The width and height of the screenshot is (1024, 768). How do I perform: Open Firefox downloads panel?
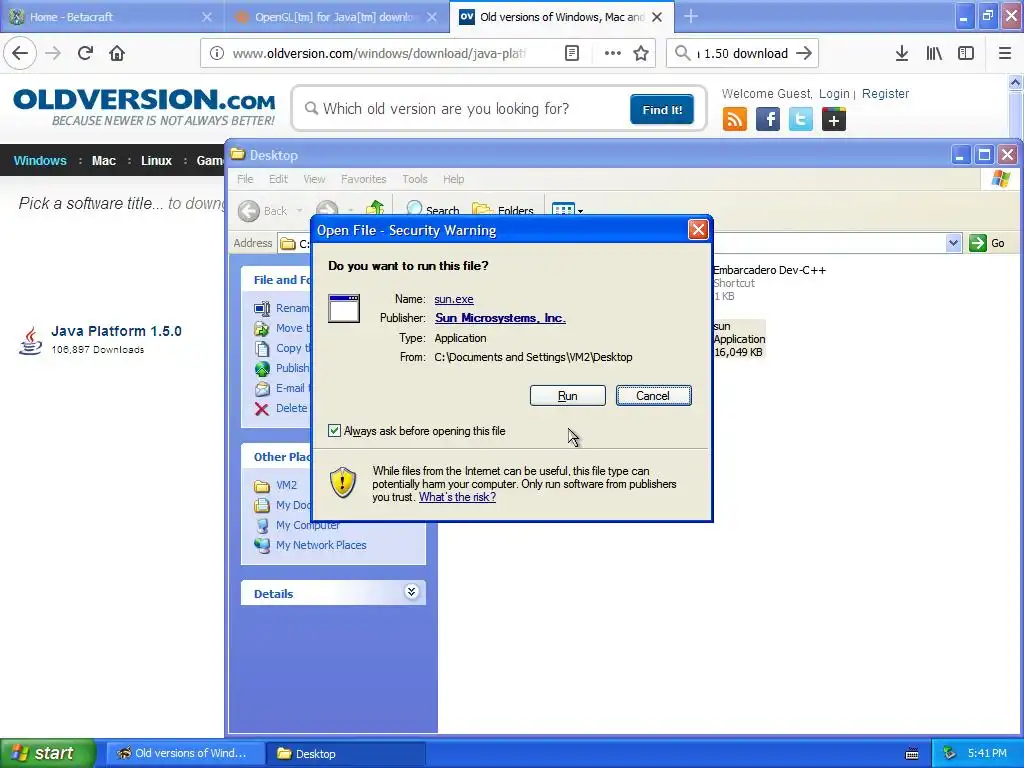click(902, 53)
